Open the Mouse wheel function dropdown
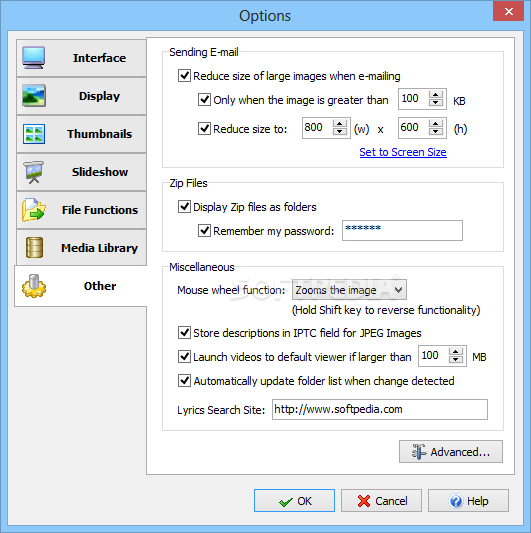 coord(349,290)
